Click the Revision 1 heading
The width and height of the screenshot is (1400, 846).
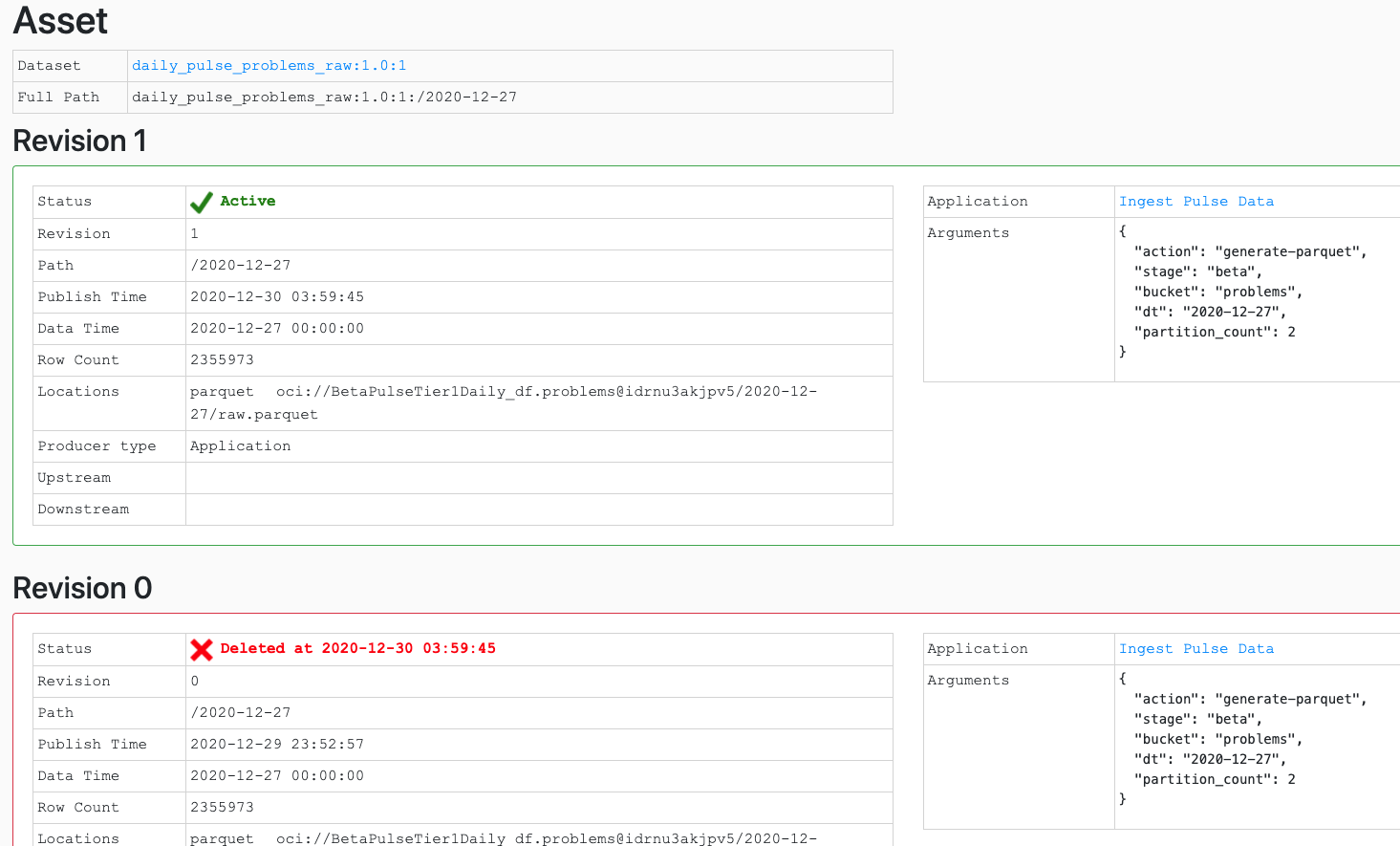pyautogui.click(x=79, y=141)
